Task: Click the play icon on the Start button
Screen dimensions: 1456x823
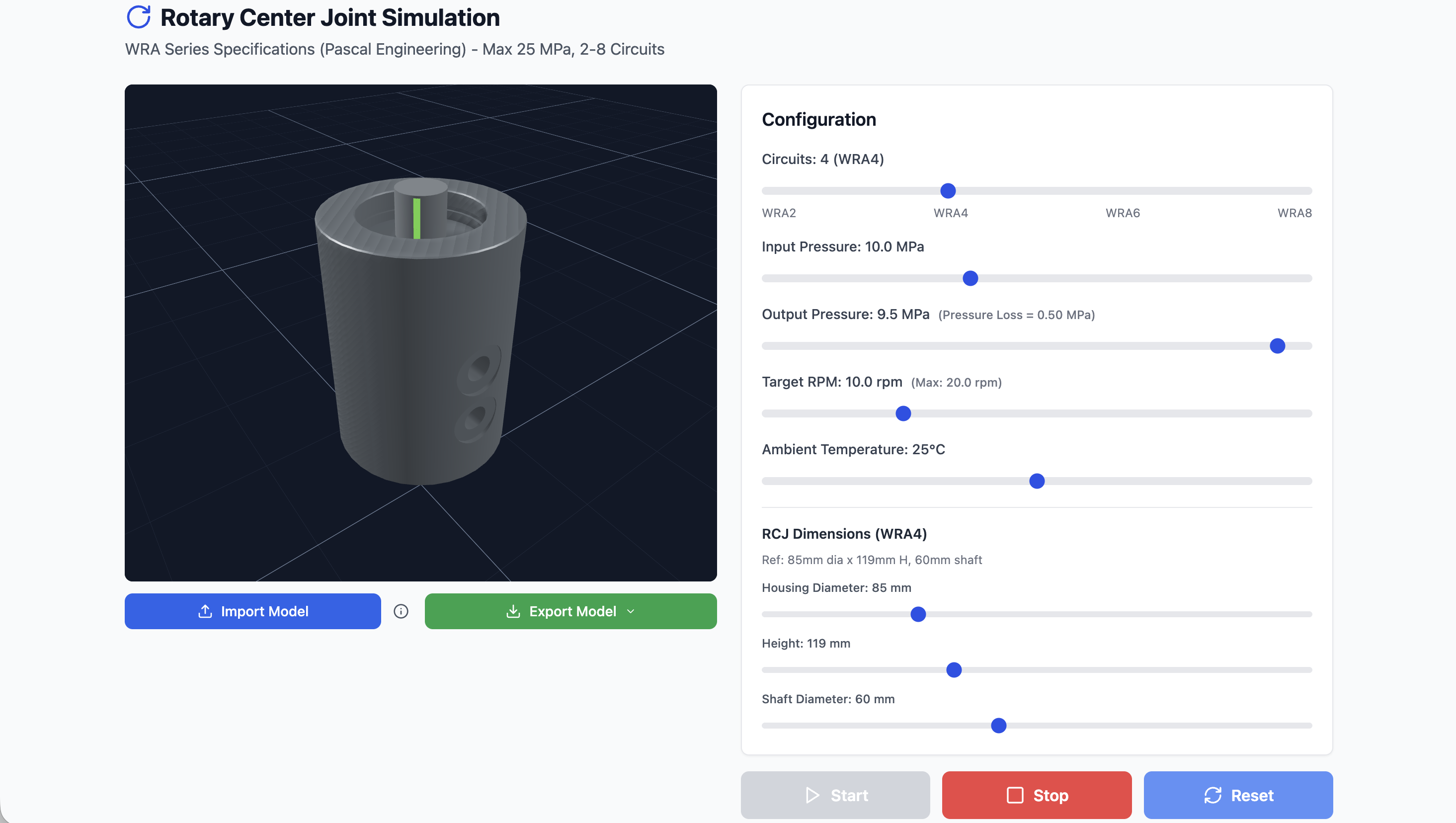Action: (812, 795)
